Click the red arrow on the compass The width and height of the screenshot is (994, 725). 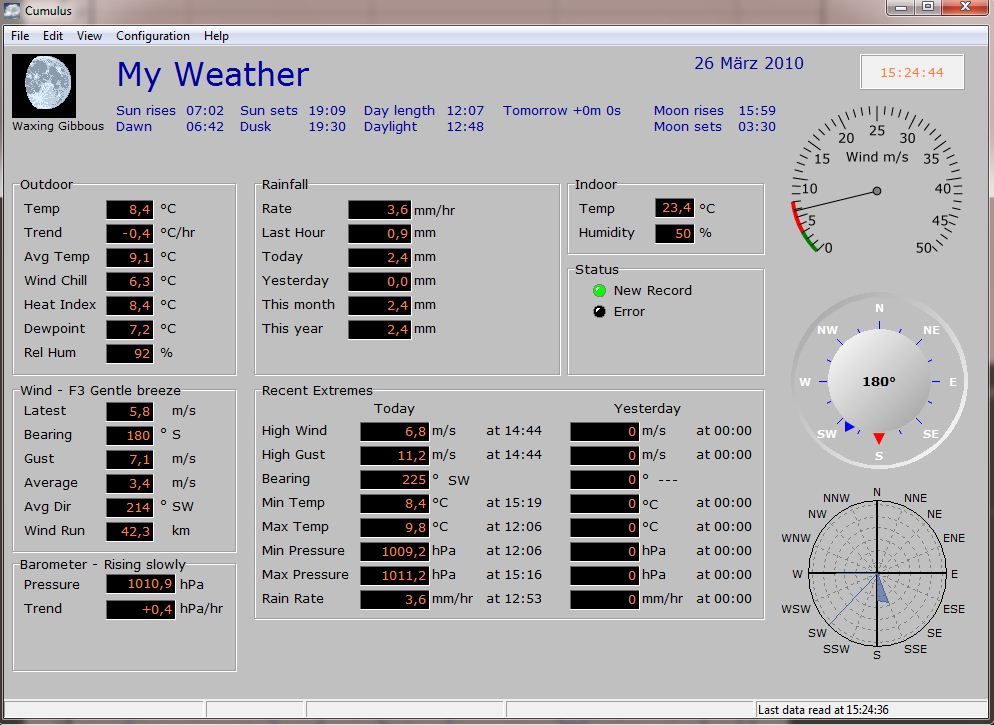[879, 438]
